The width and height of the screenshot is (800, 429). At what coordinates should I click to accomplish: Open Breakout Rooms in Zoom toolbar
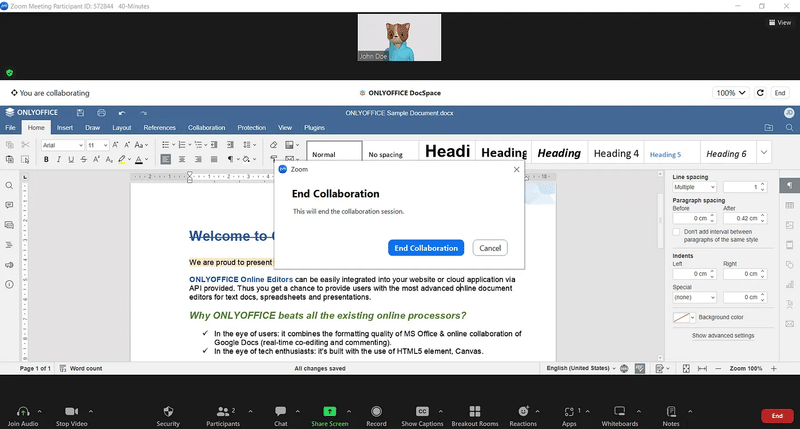pyautogui.click(x=474, y=416)
